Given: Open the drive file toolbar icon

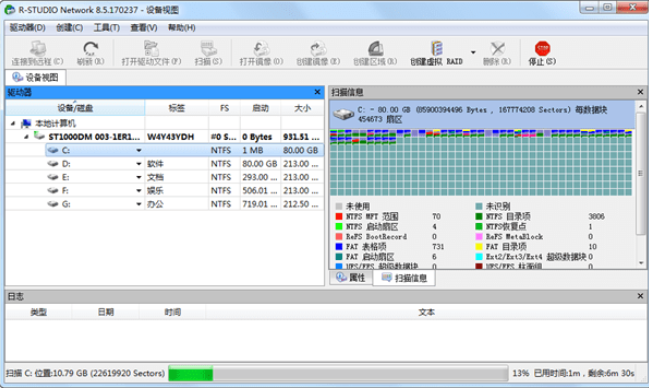Looking at the screenshot, I should point(151,49).
